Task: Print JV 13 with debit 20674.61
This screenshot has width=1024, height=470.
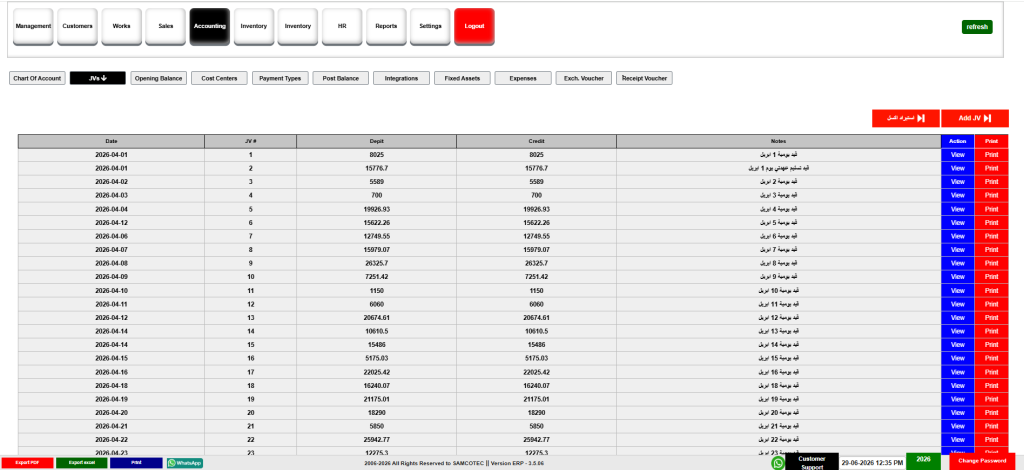Action: pyautogui.click(x=991, y=317)
